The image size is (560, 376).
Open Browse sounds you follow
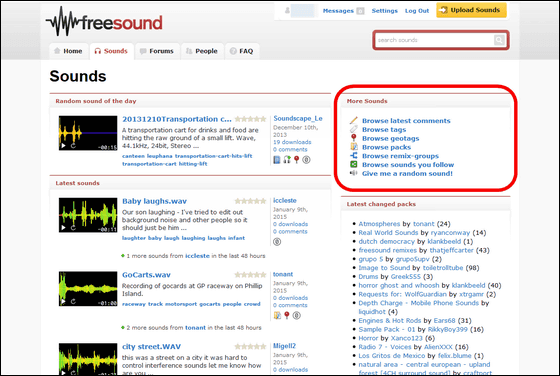408,165
